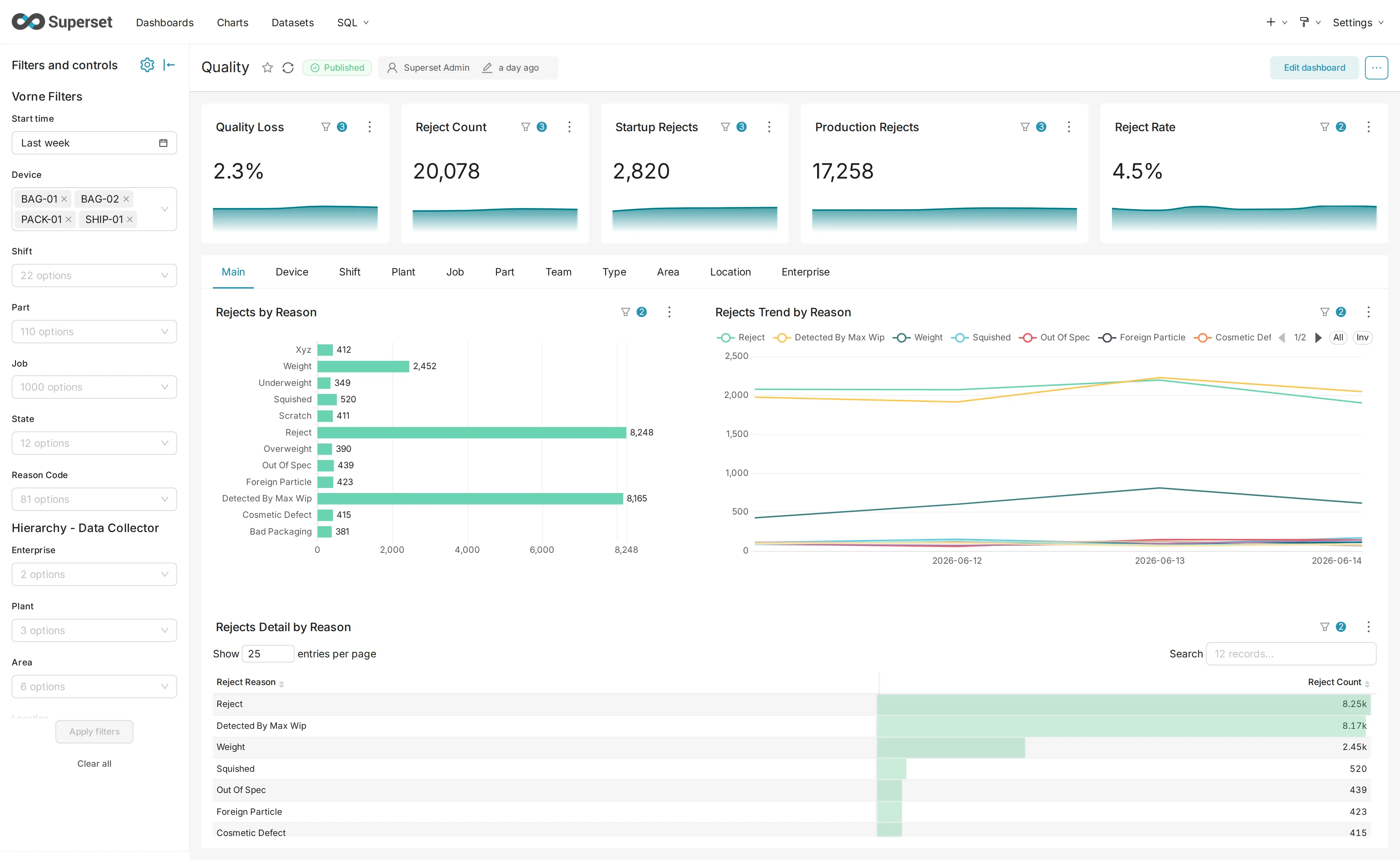Refresh the Quality dashboard

[x=288, y=68]
